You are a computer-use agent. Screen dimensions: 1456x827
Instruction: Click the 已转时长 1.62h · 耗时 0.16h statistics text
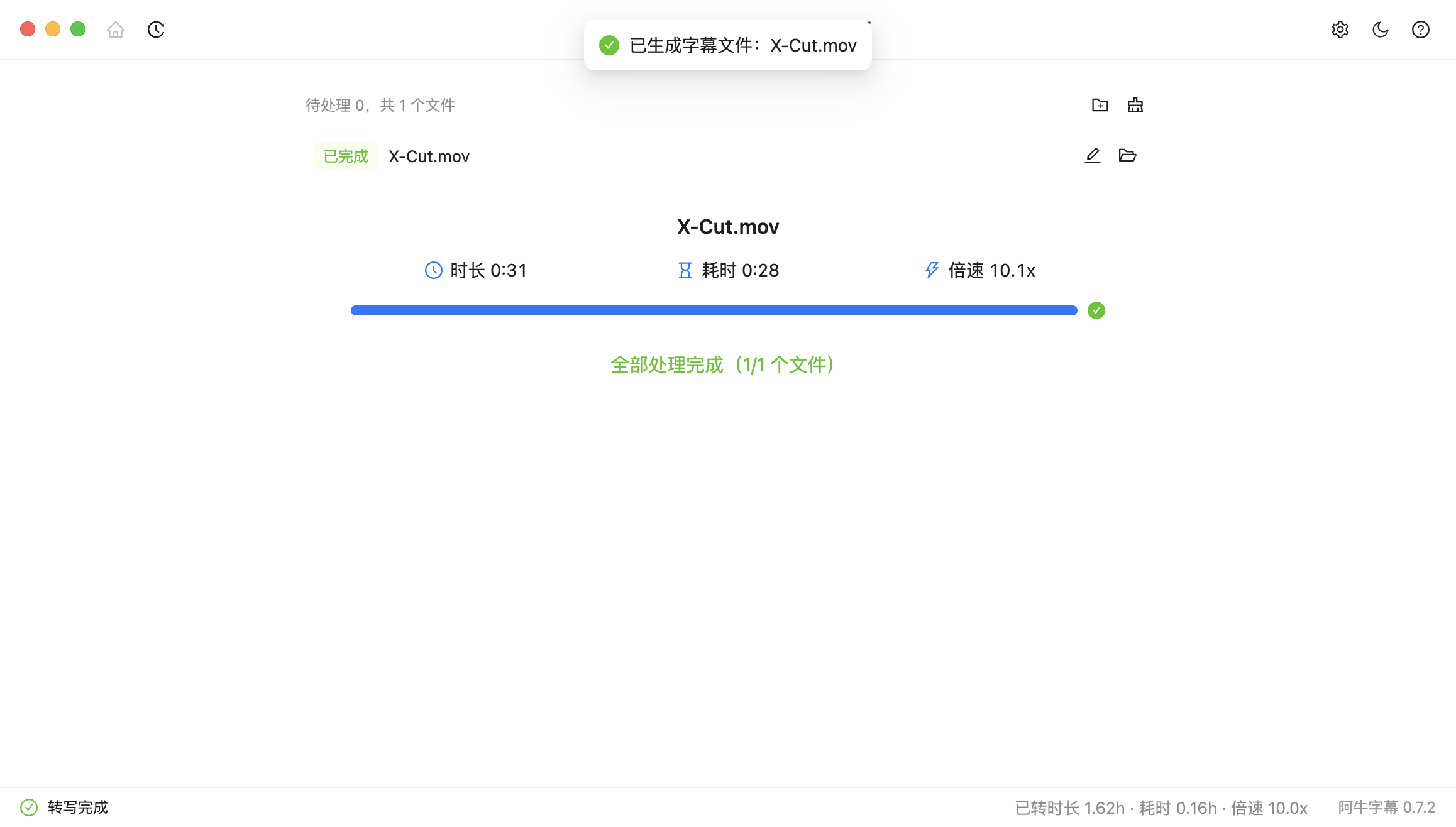tap(1162, 808)
